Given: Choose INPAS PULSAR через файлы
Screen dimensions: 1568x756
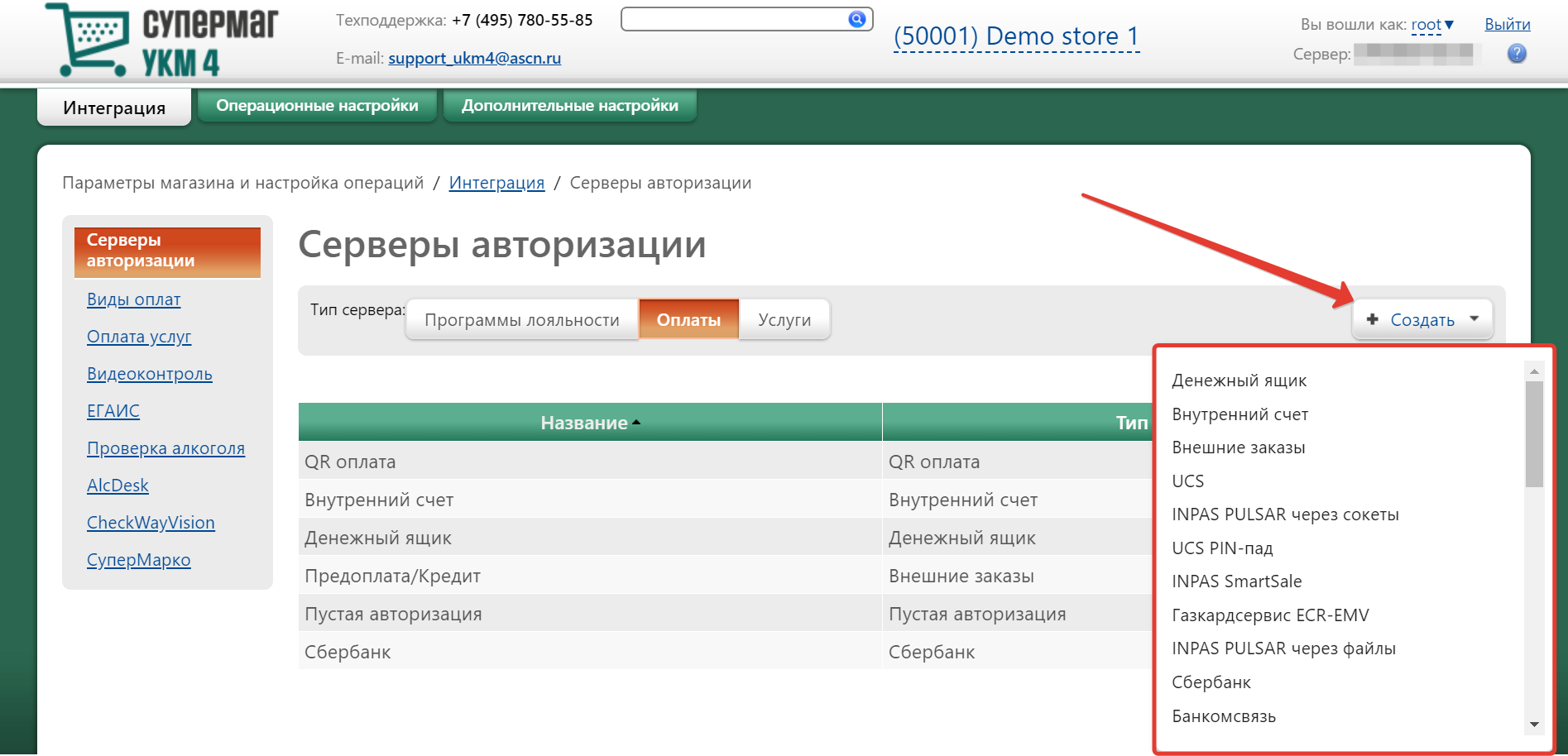Looking at the screenshot, I should (x=1283, y=648).
